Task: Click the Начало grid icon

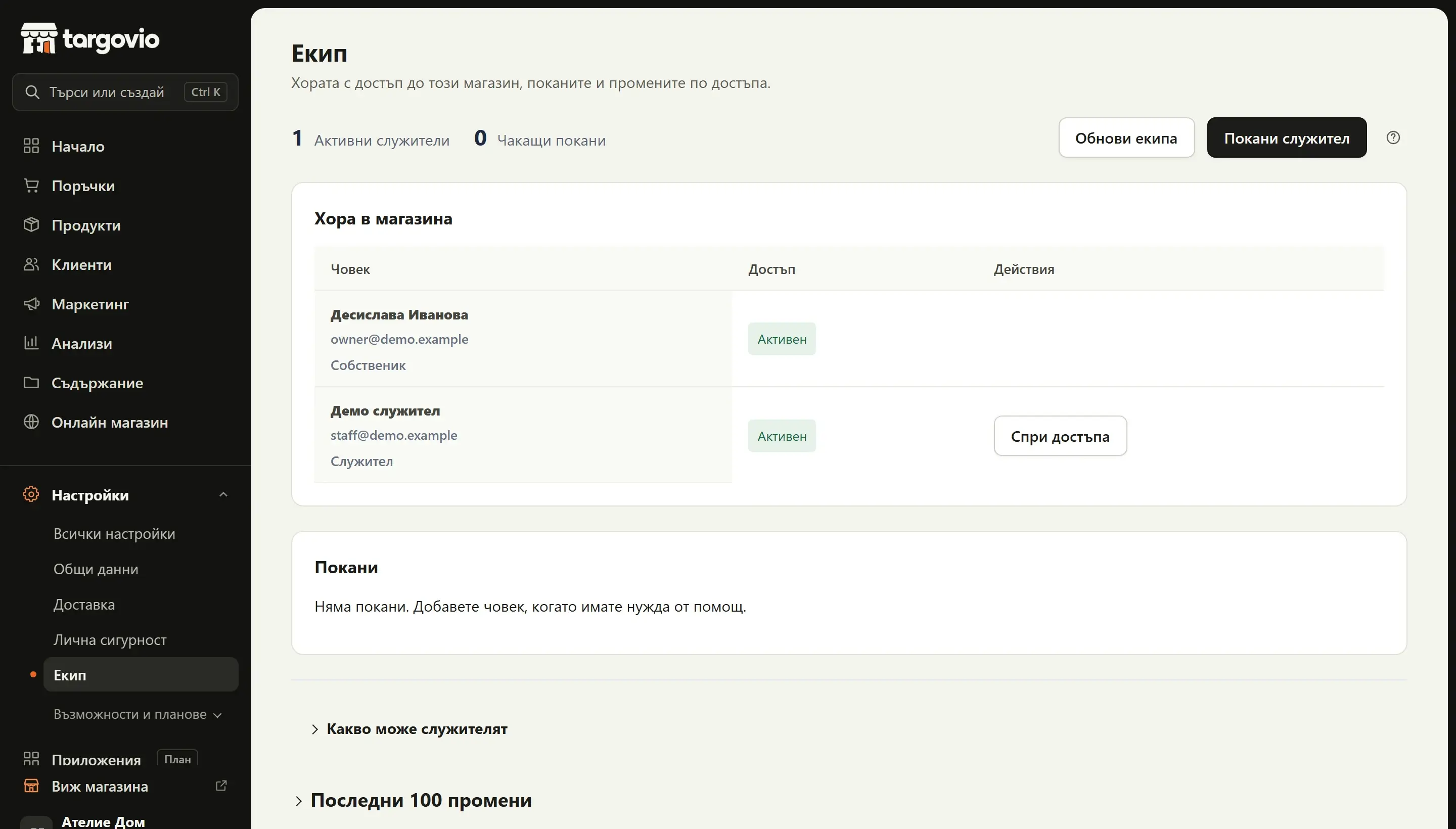Action: [x=31, y=146]
